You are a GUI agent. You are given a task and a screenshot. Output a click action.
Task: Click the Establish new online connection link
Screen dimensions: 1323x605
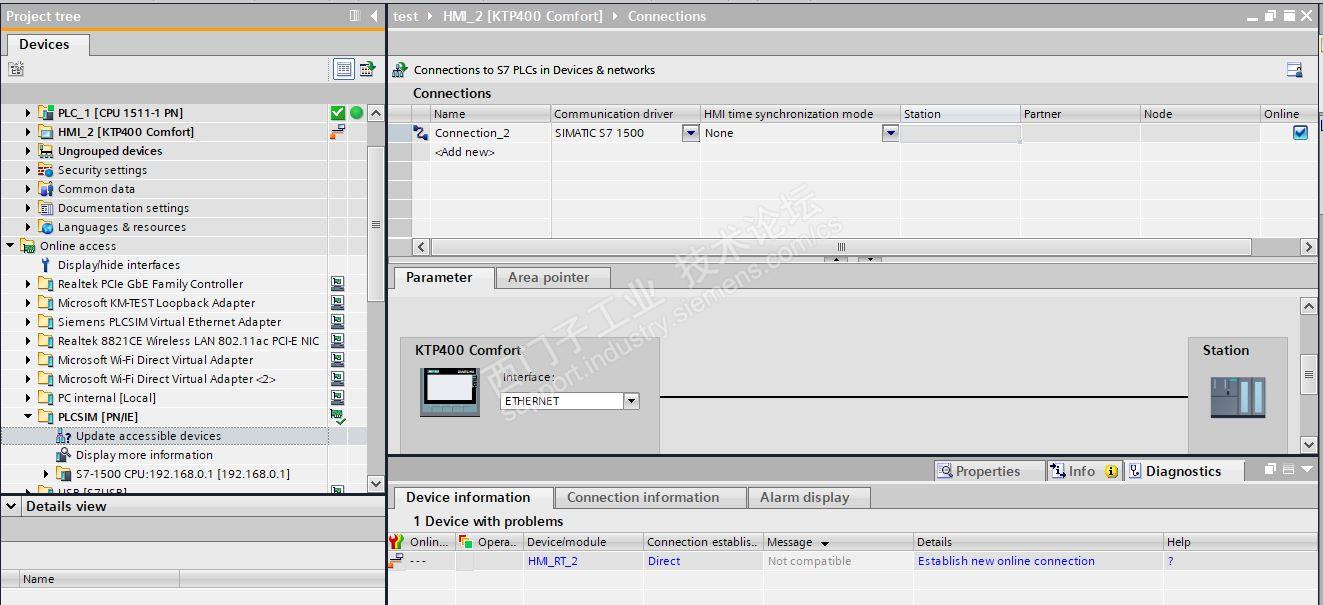1006,561
